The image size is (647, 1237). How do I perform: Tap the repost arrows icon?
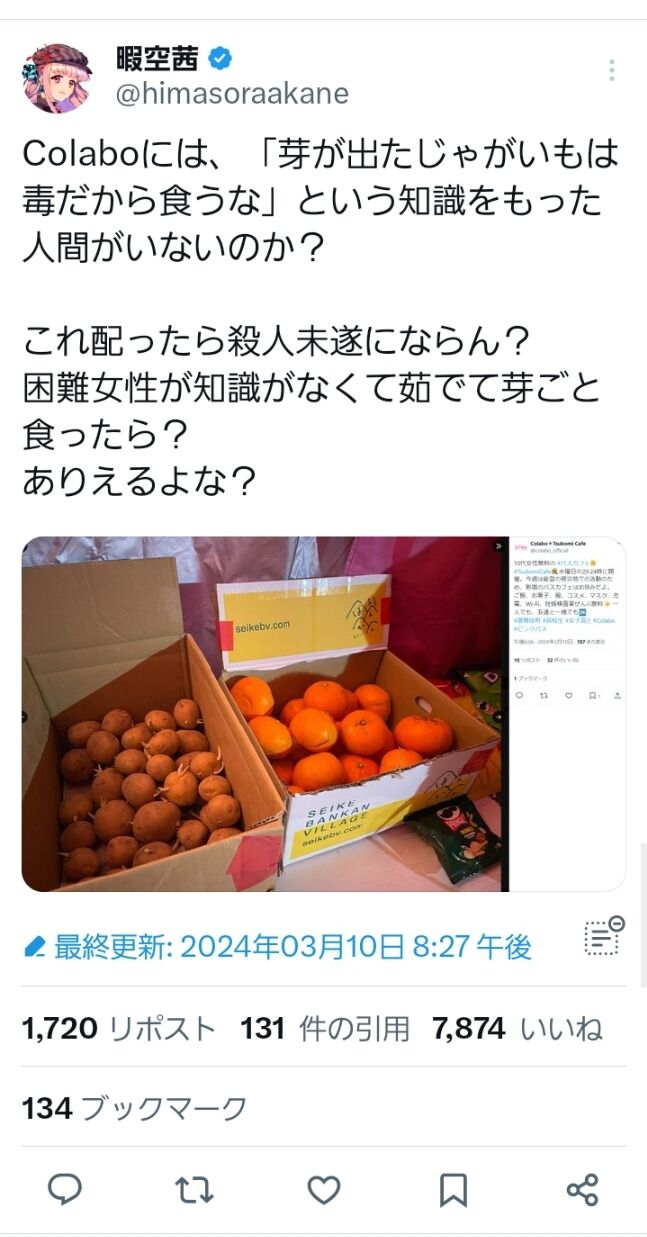[194, 1190]
